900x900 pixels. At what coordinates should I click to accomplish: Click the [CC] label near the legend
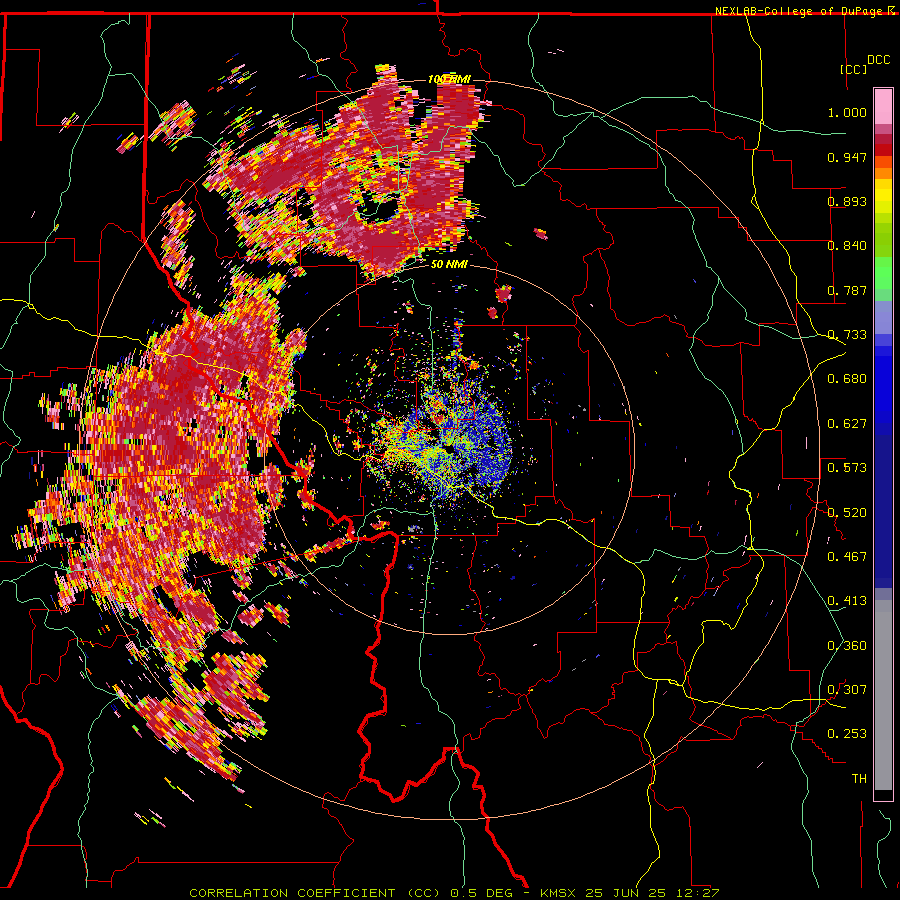[854, 69]
